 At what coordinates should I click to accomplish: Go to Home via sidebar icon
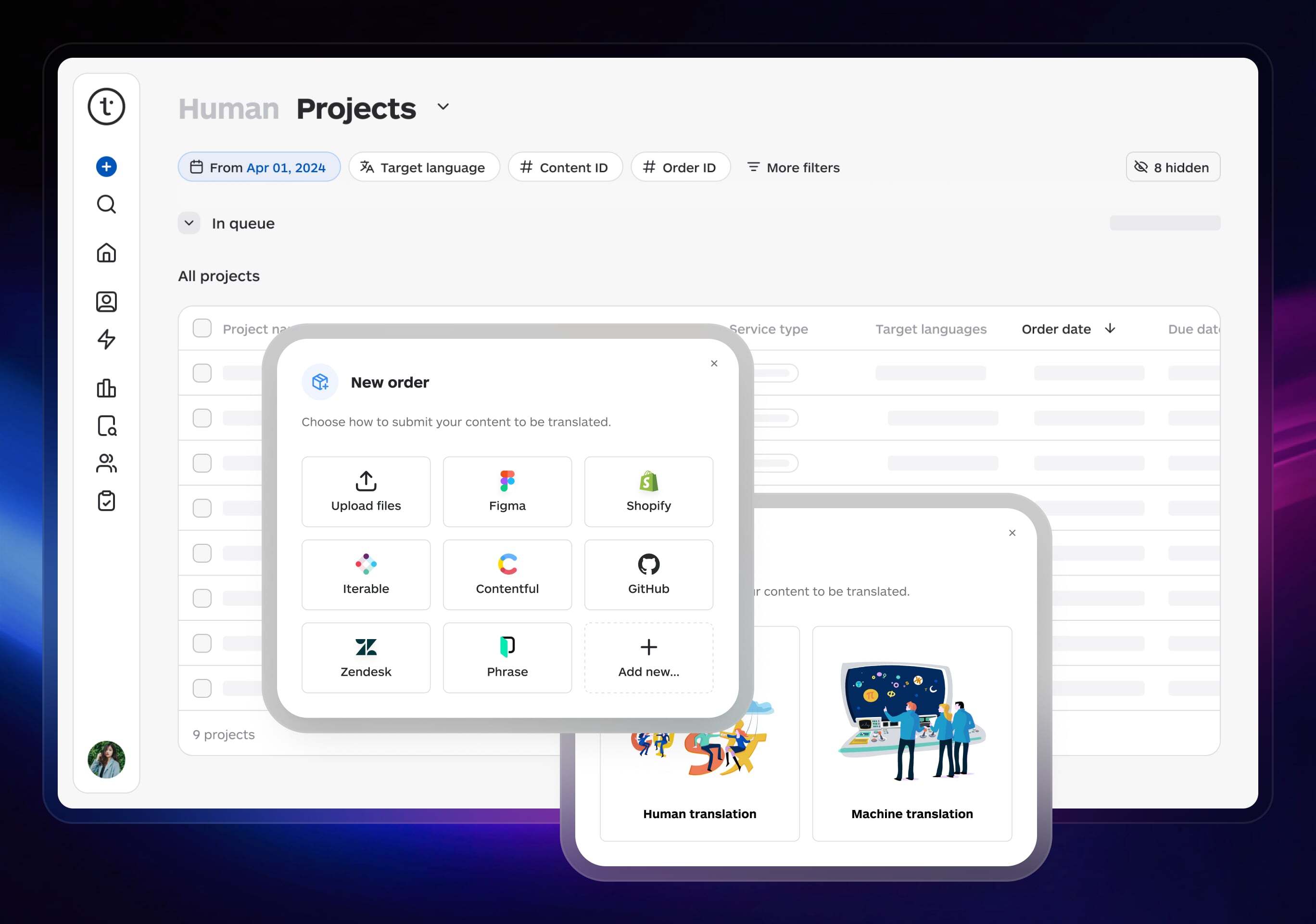tap(106, 253)
